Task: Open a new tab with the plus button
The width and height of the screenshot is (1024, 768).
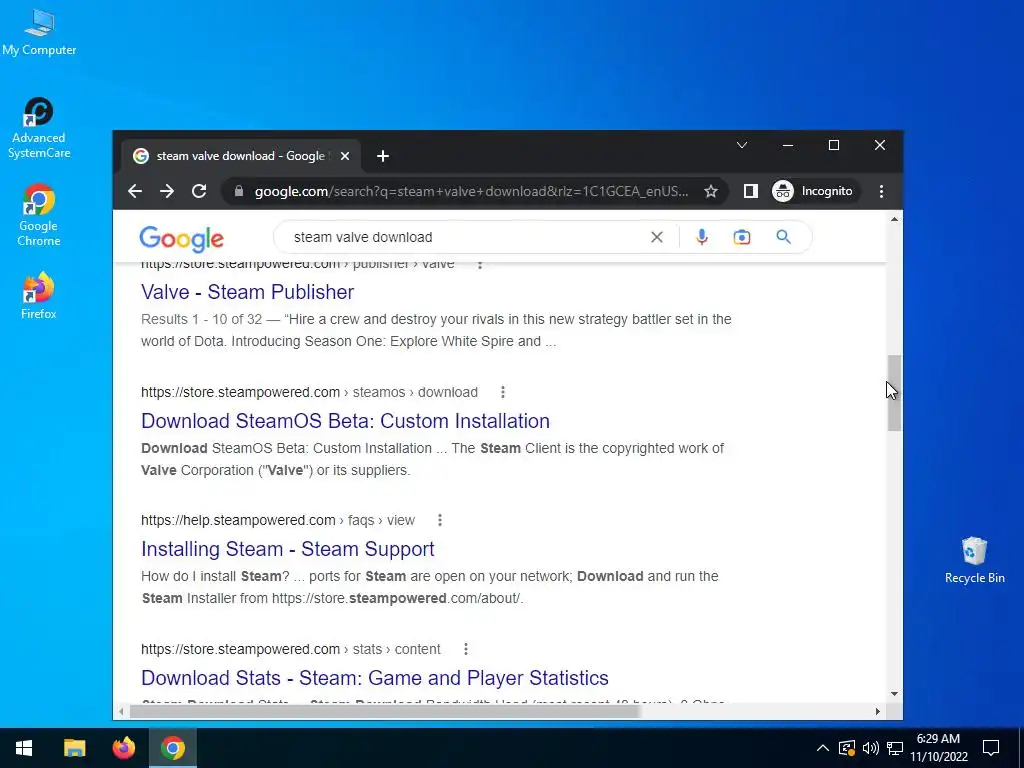Action: pos(383,156)
